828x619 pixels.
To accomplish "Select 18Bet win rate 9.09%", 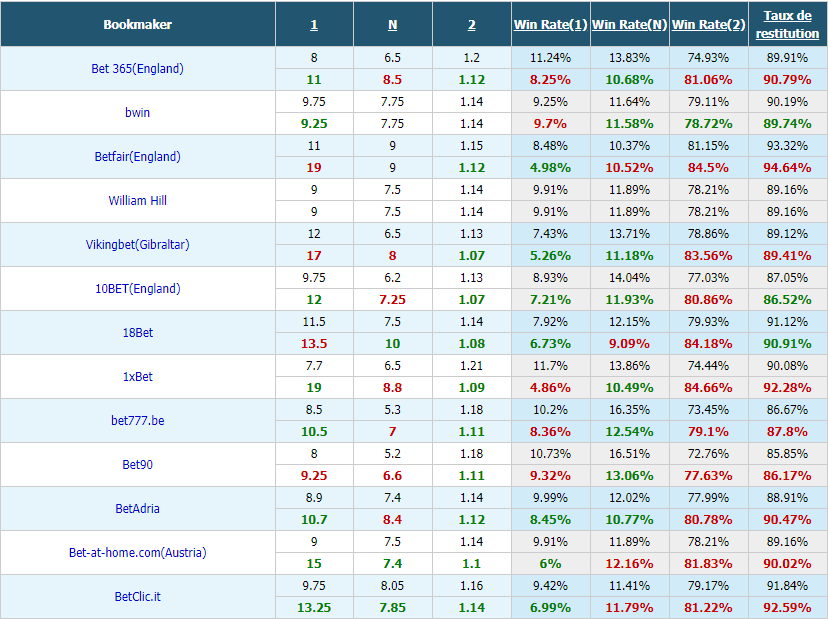I will (x=629, y=344).
